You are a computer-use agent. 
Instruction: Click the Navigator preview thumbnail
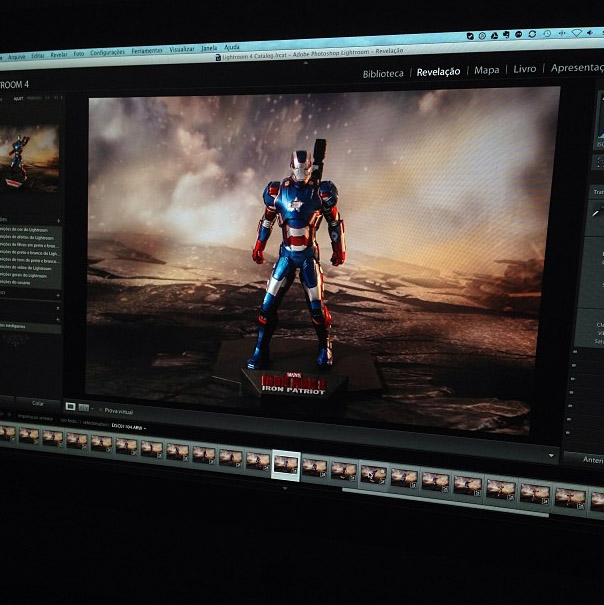coord(28,159)
